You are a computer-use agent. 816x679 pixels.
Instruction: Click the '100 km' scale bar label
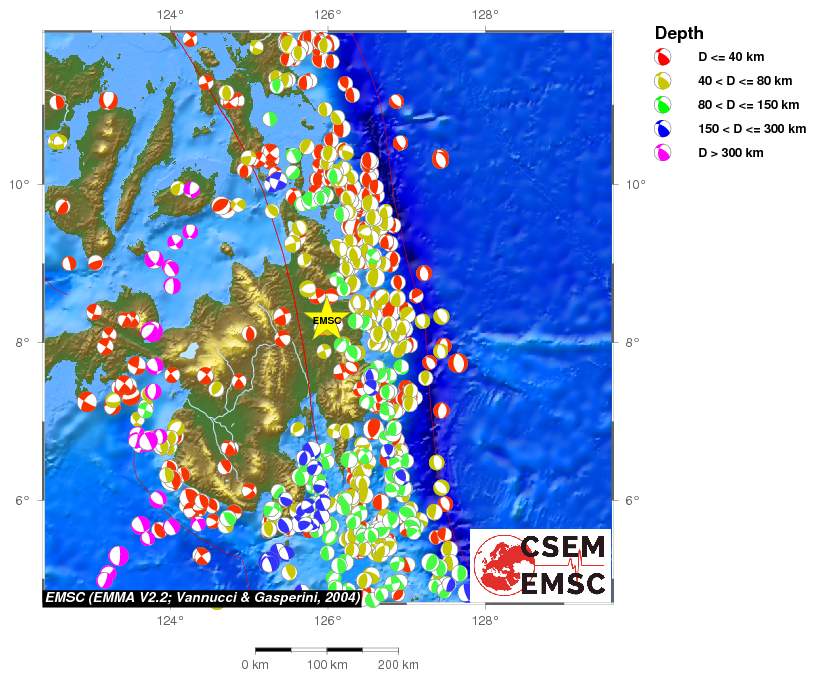click(327, 665)
